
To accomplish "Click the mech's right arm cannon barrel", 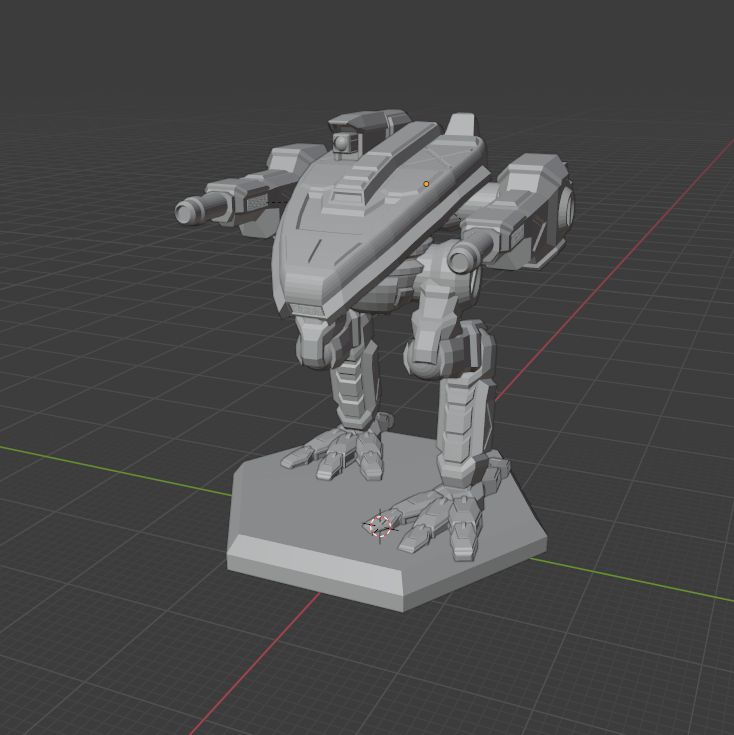I will point(472,250).
